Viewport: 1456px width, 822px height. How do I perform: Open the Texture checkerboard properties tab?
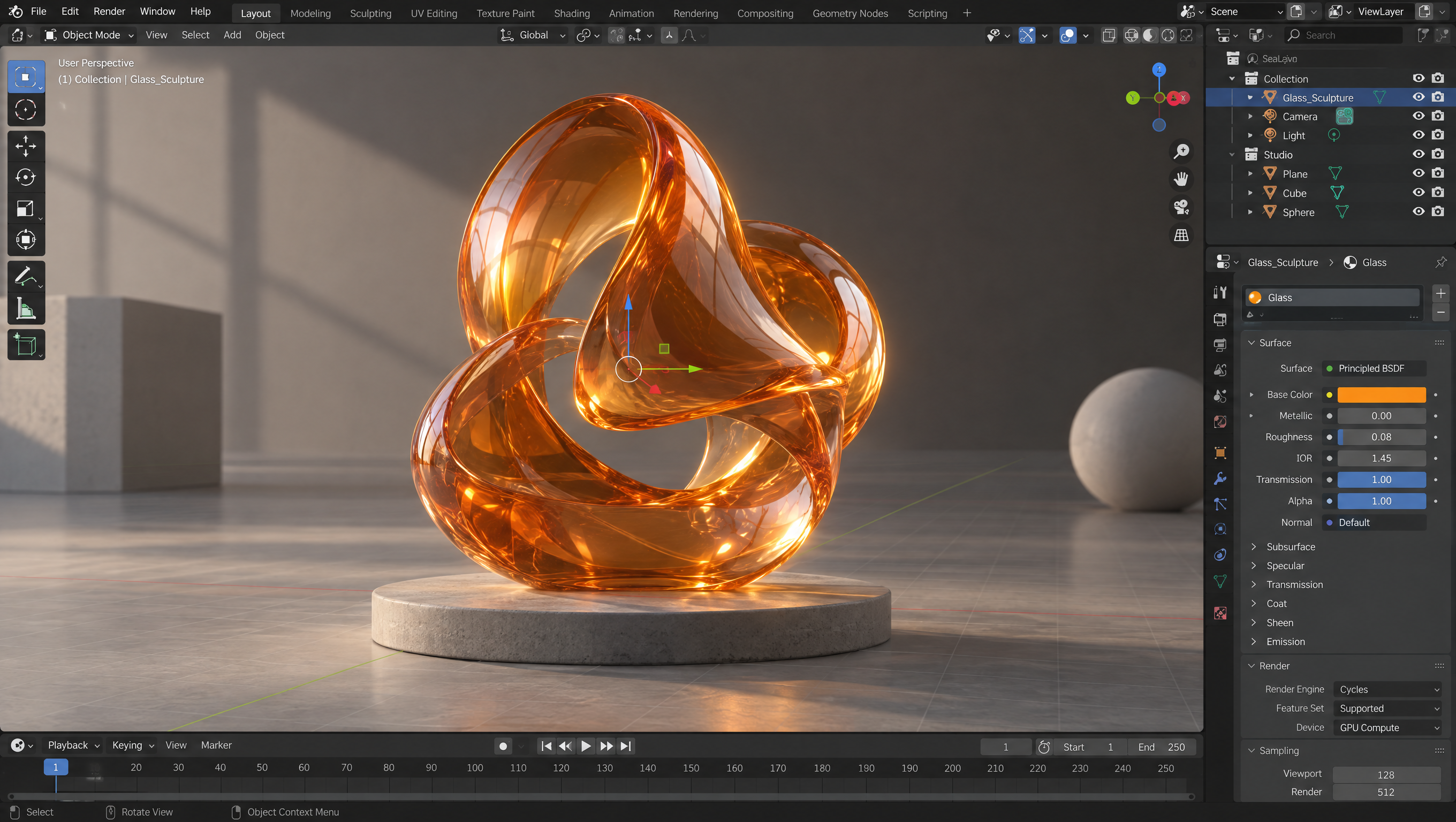(1220, 613)
